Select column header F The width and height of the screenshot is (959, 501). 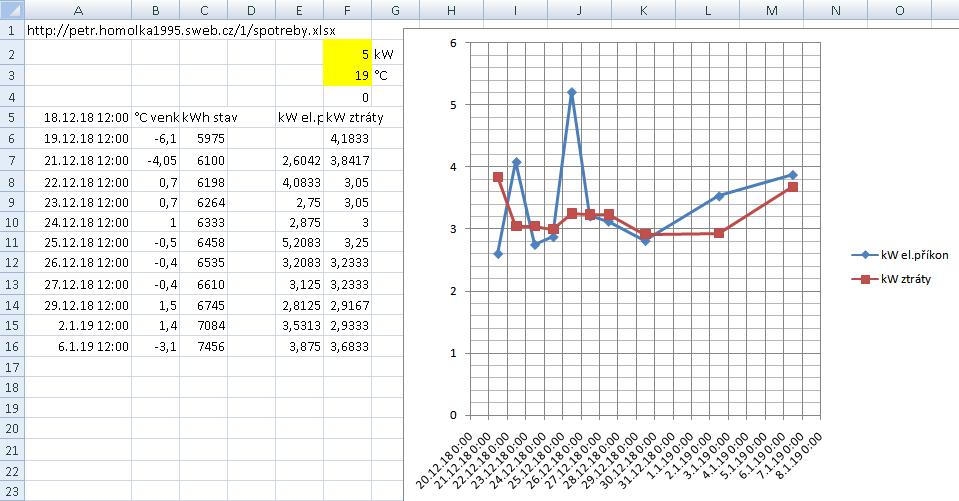click(347, 10)
